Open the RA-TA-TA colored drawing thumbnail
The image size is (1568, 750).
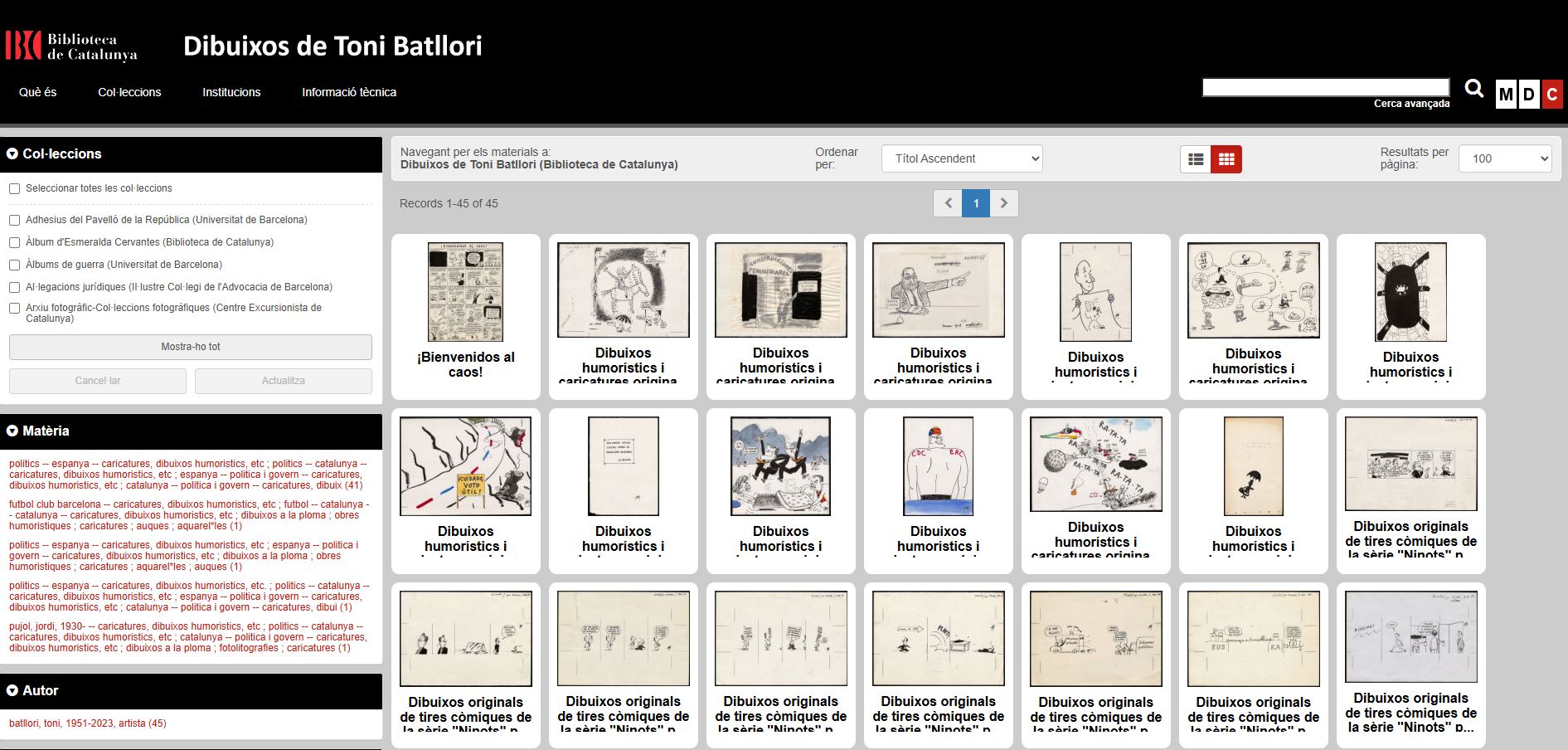click(x=1095, y=464)
